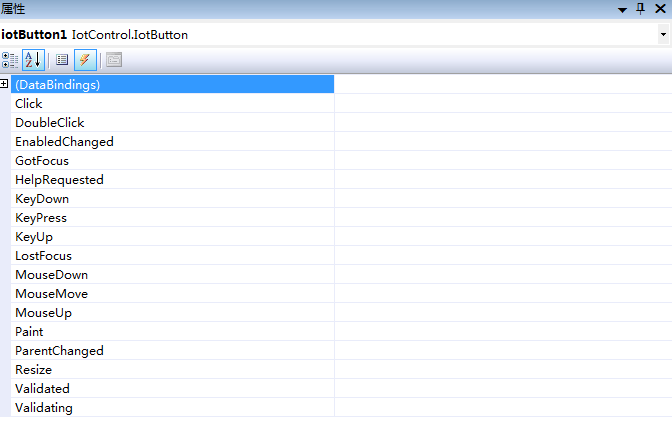Select the Click event row
The image size is (672, 423).
[172, 104]
